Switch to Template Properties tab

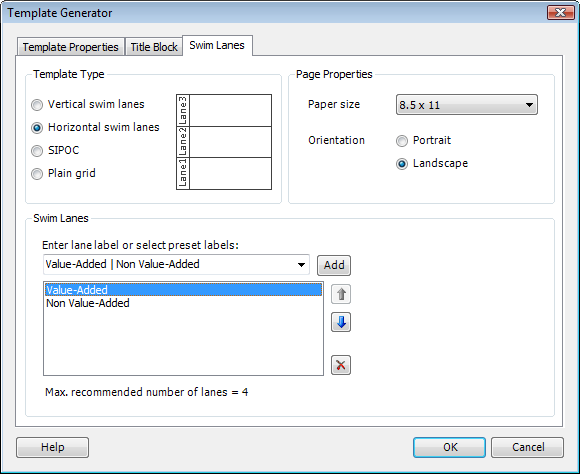[71, 47]
